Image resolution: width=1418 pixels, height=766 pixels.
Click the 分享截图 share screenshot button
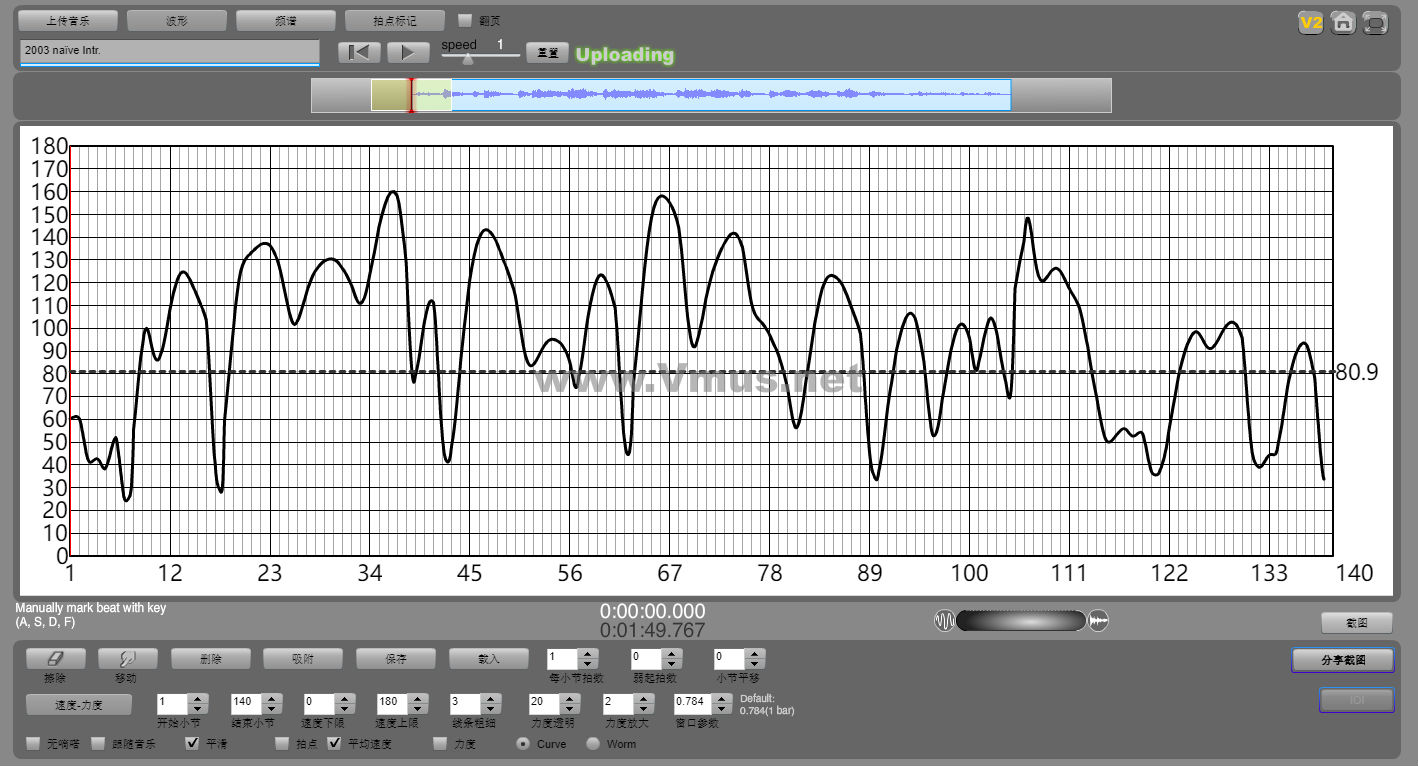[x=1342, y=660]
